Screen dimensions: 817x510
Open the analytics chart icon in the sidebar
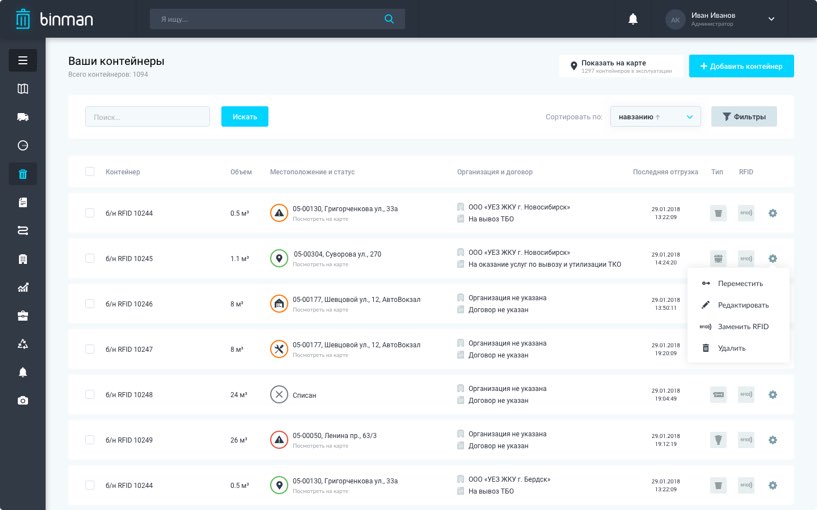pyautogui.click(x=23, y=287)
